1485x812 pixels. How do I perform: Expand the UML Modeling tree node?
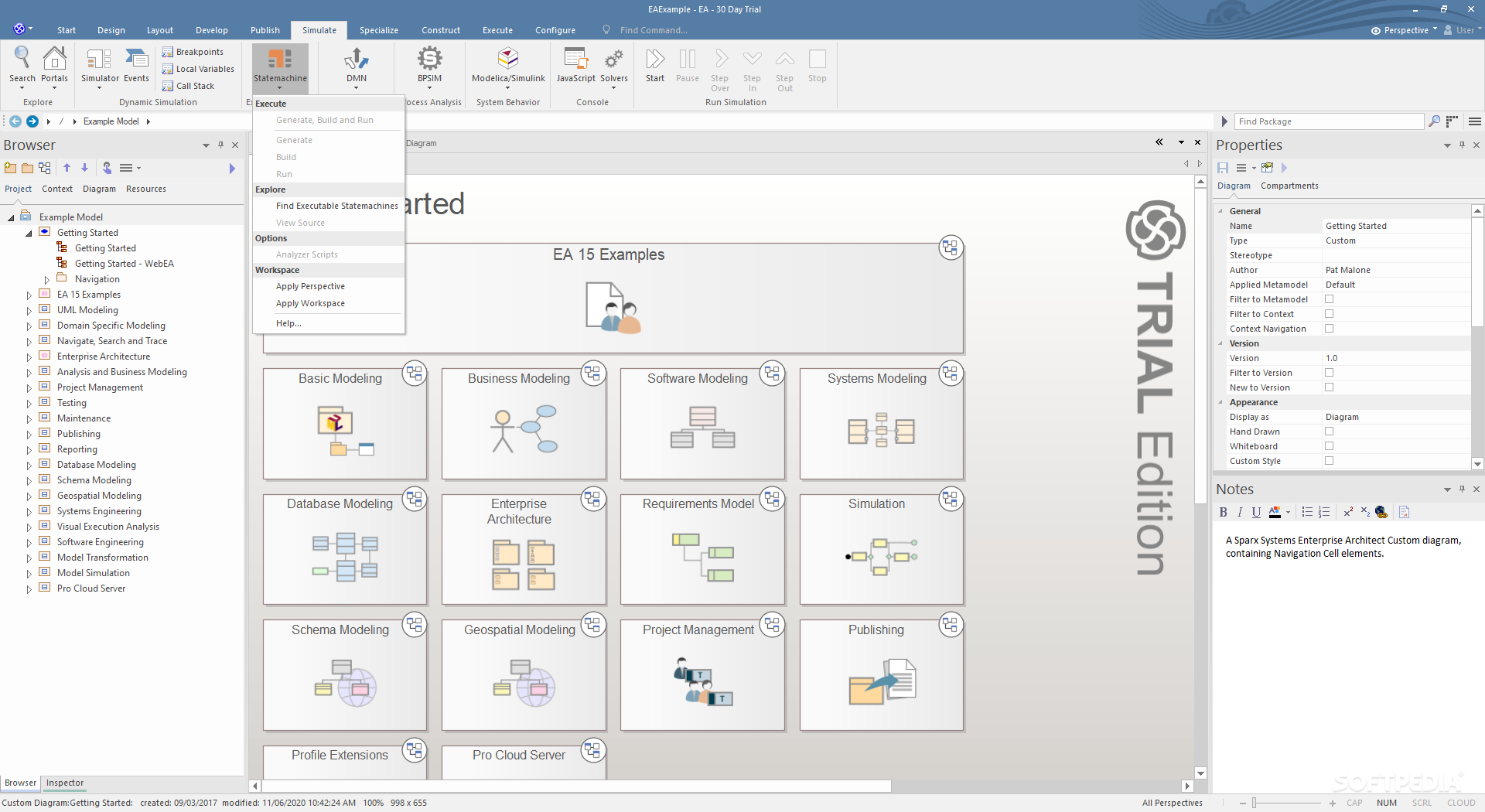click(x=29, y=311)
